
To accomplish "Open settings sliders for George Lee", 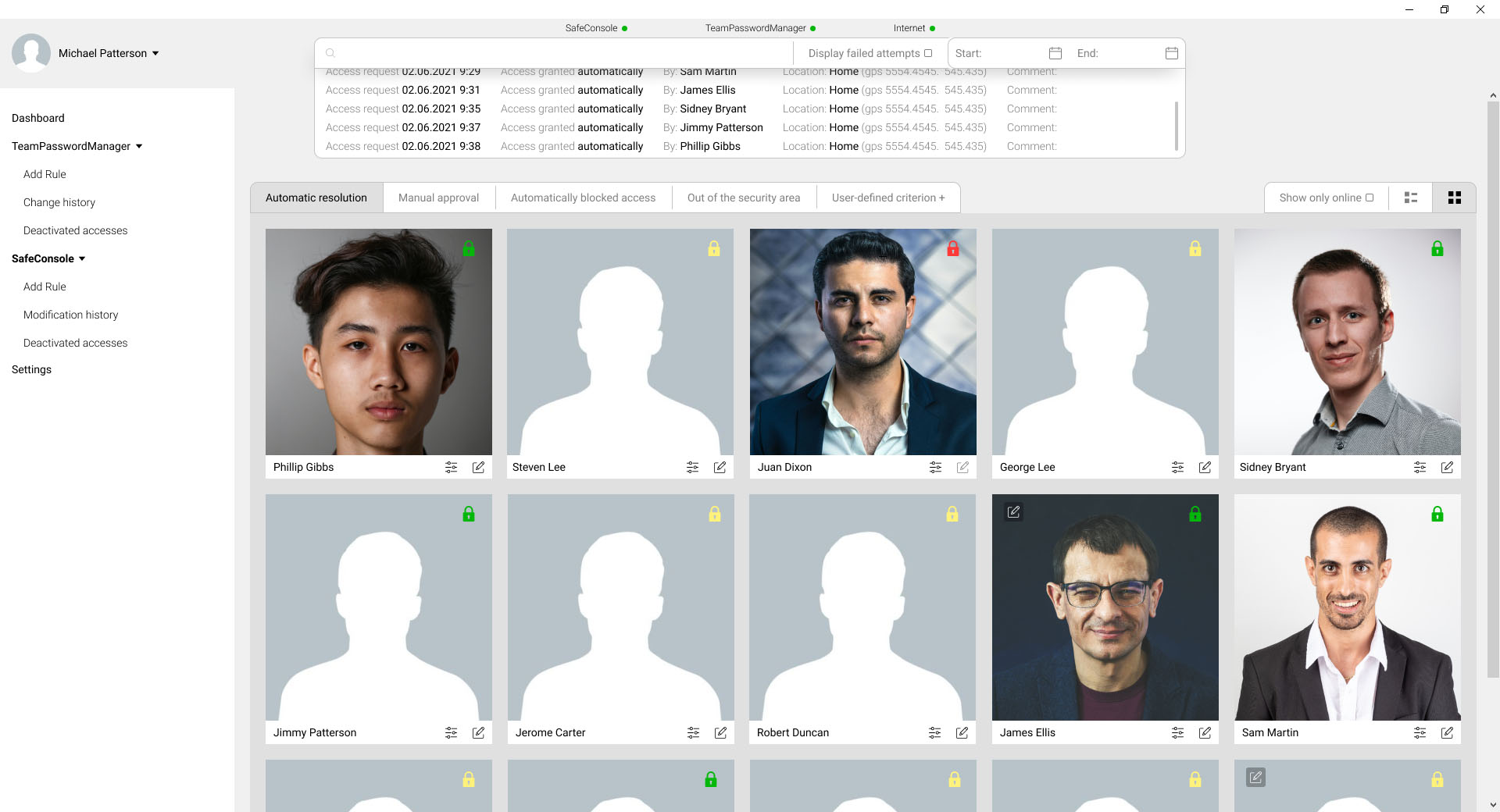I will point(1178,467).
